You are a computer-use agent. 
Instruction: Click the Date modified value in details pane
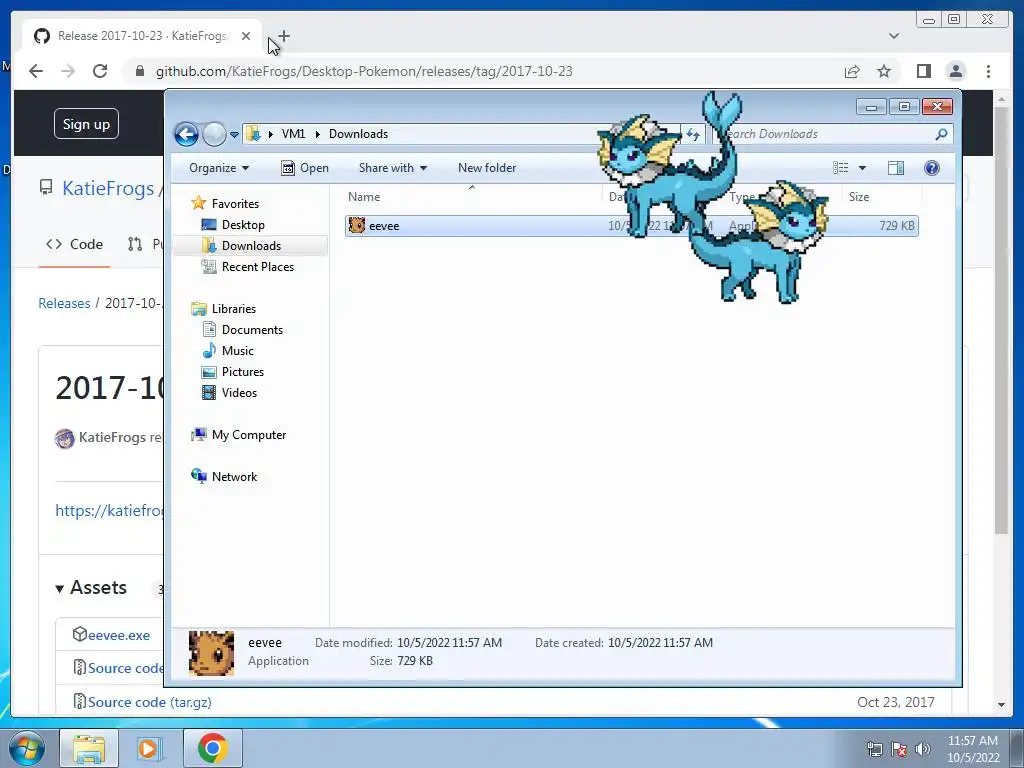coord(449,643)
